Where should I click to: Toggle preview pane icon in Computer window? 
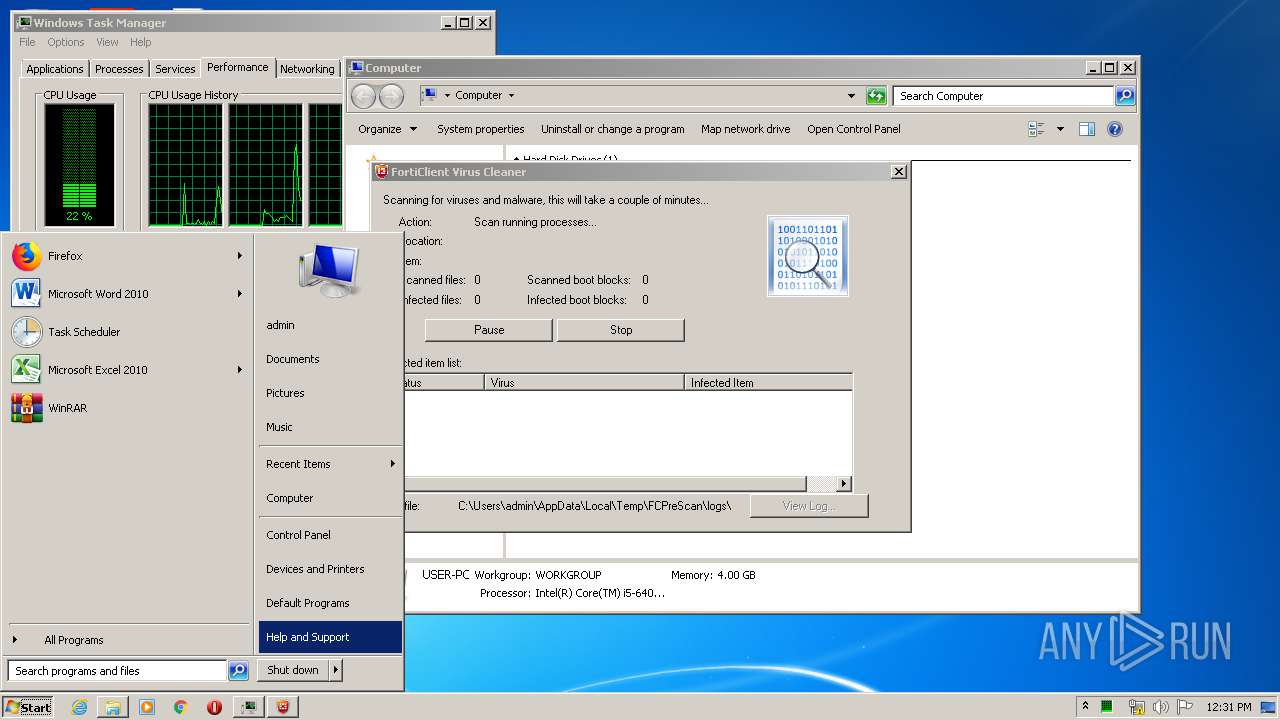point(1087,129)
